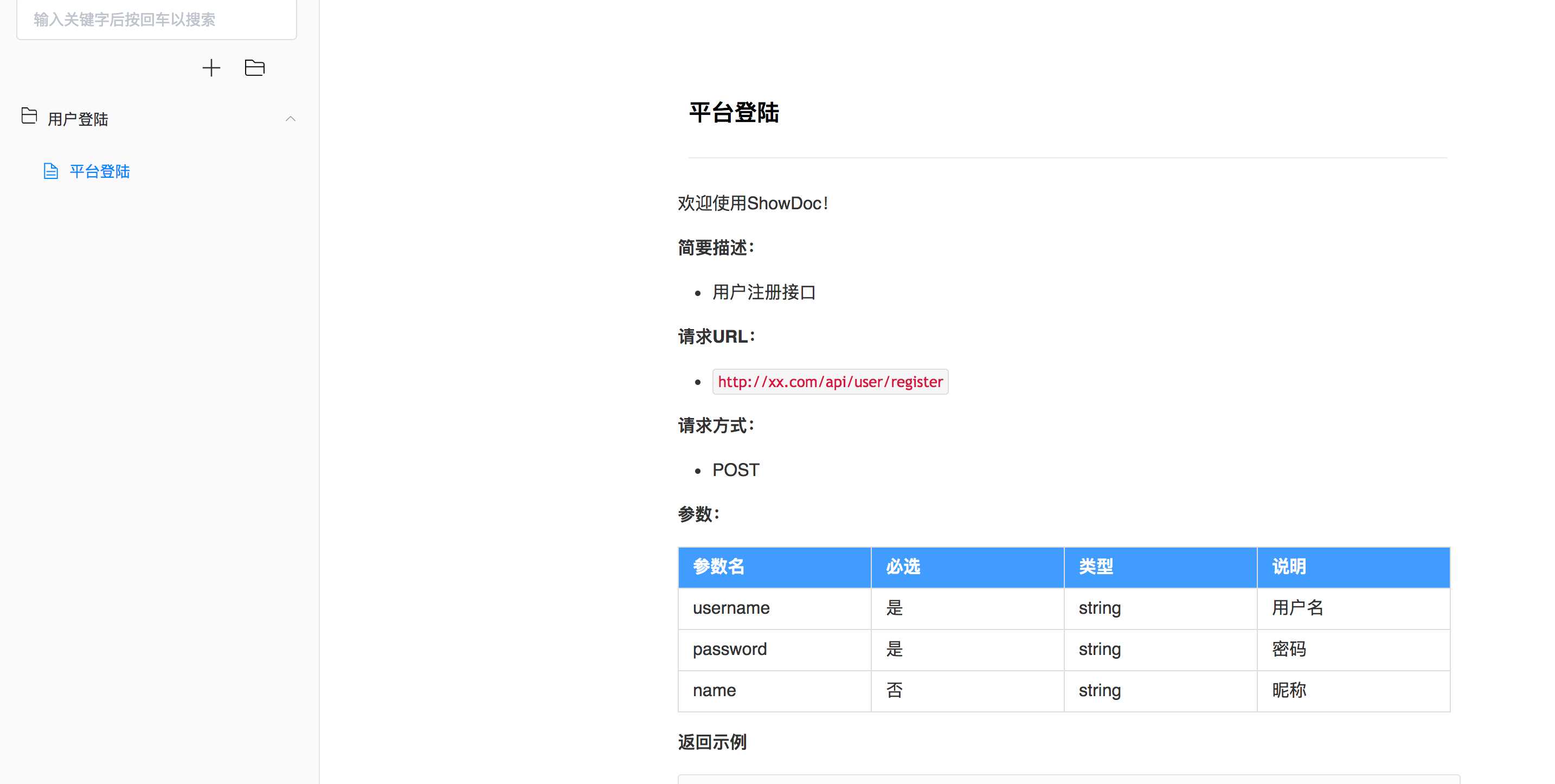The height and width of the screenshot is (784, 1555).
Task: Click the POST bullet item
Action: [x=736, y=470]
